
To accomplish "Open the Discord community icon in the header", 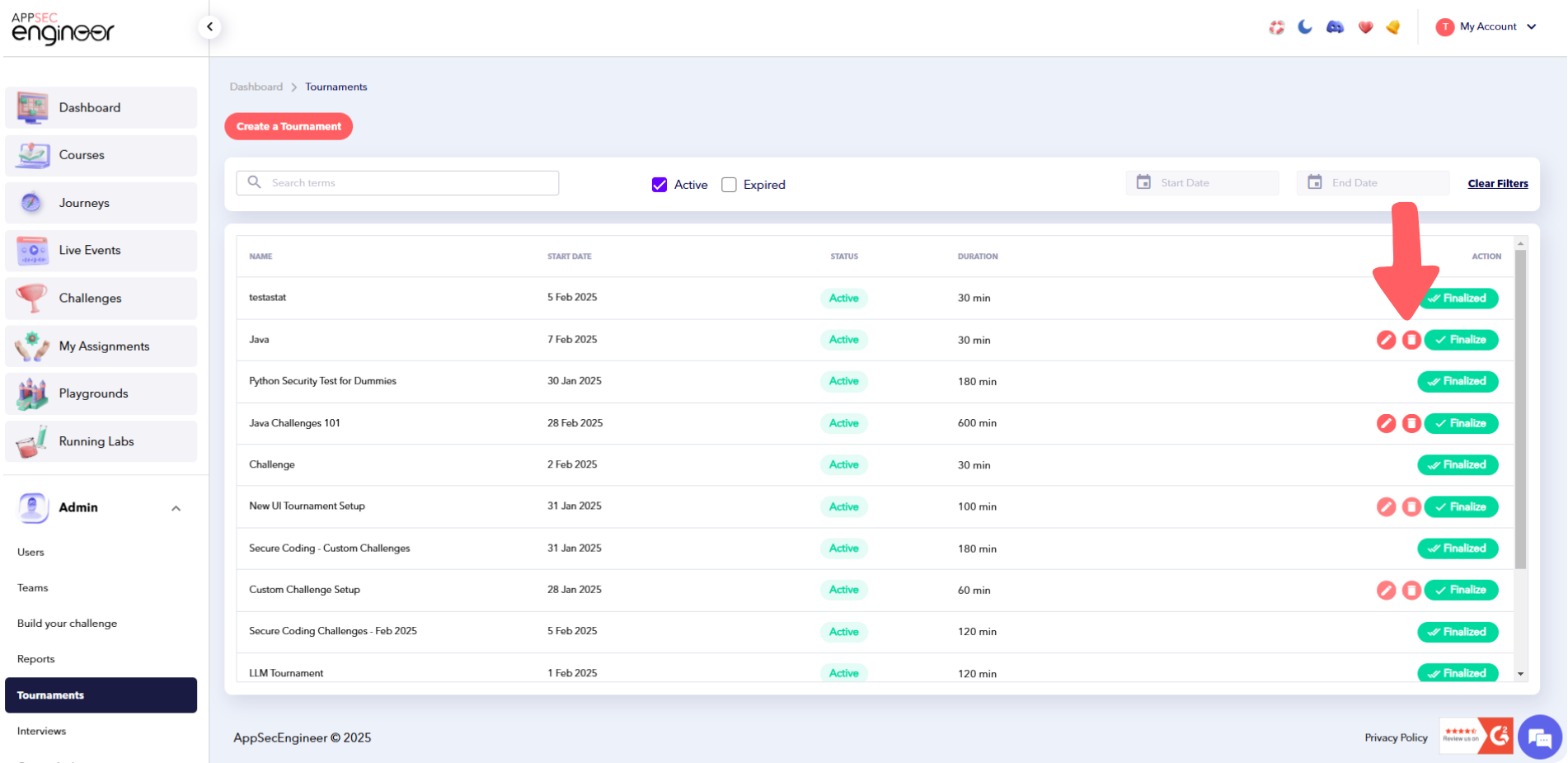I will pos(1335,26).
